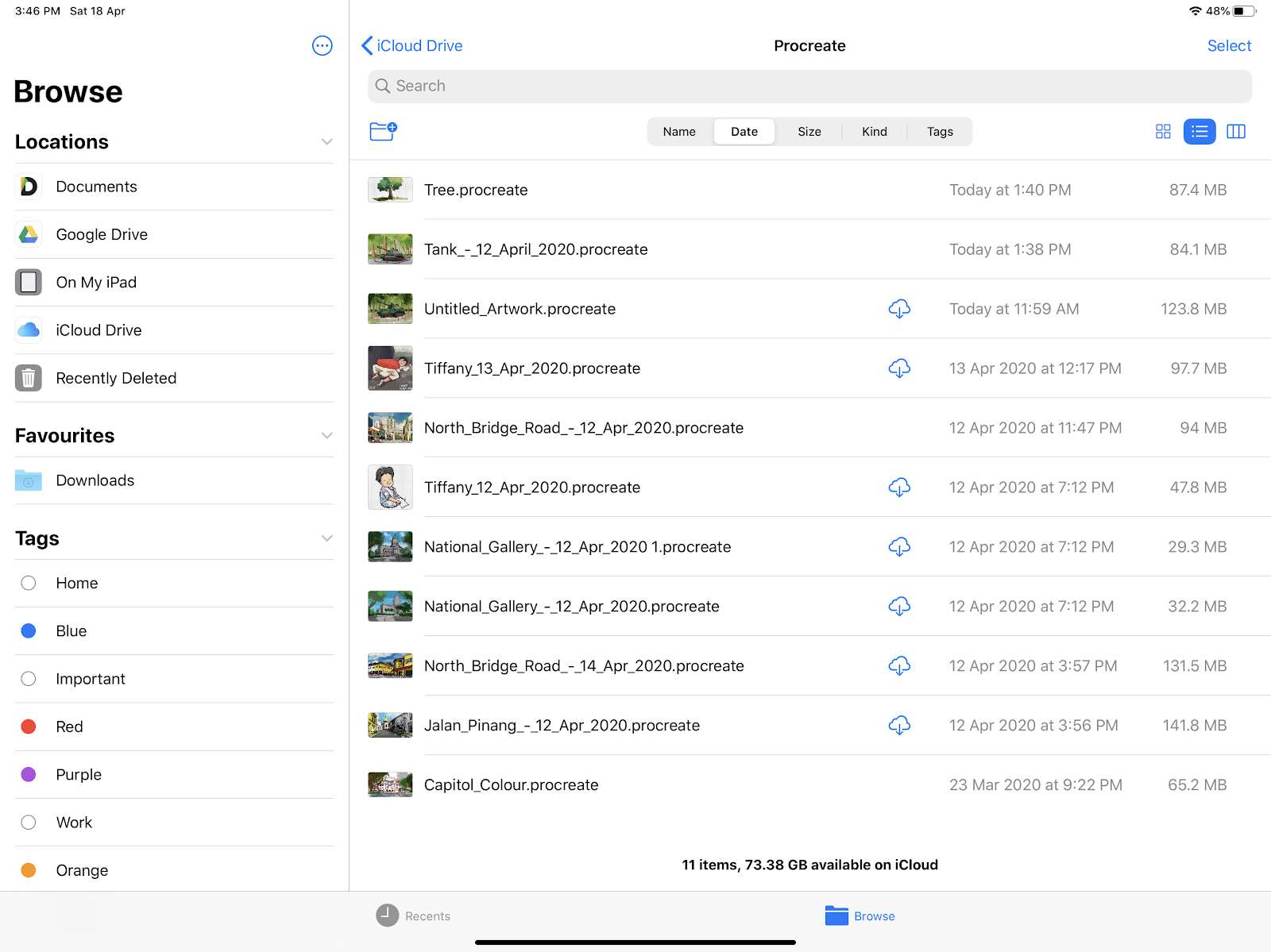This screenshot has height=952, width=1271.
Task: Open the Tiffany_12_Apr_2020.procreate thumbnail
Action: [x=390, y=488]
